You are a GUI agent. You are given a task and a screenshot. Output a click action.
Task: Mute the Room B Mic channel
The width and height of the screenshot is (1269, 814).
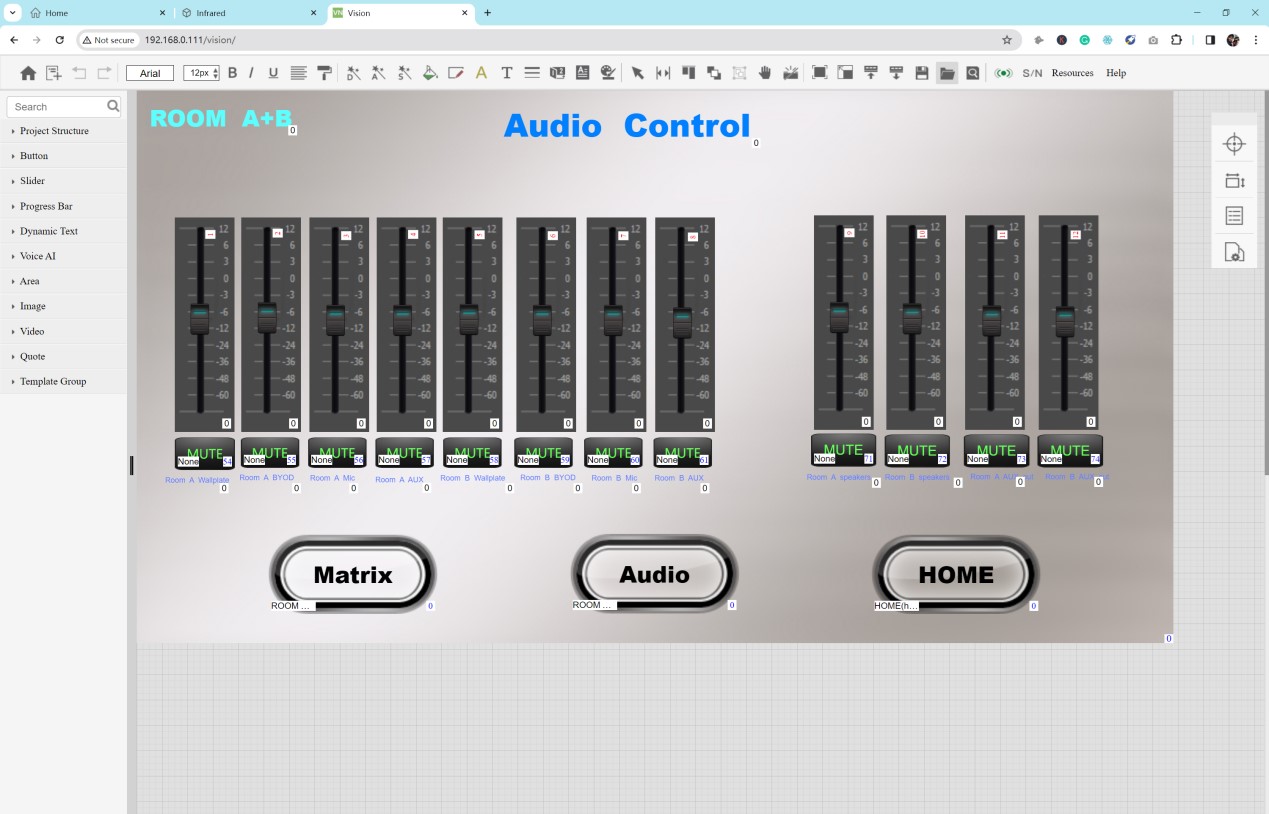(613, 453)
